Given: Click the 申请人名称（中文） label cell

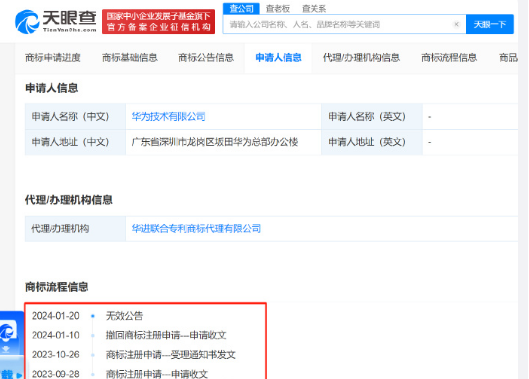Looking at the screenshot, I should 75,117.
